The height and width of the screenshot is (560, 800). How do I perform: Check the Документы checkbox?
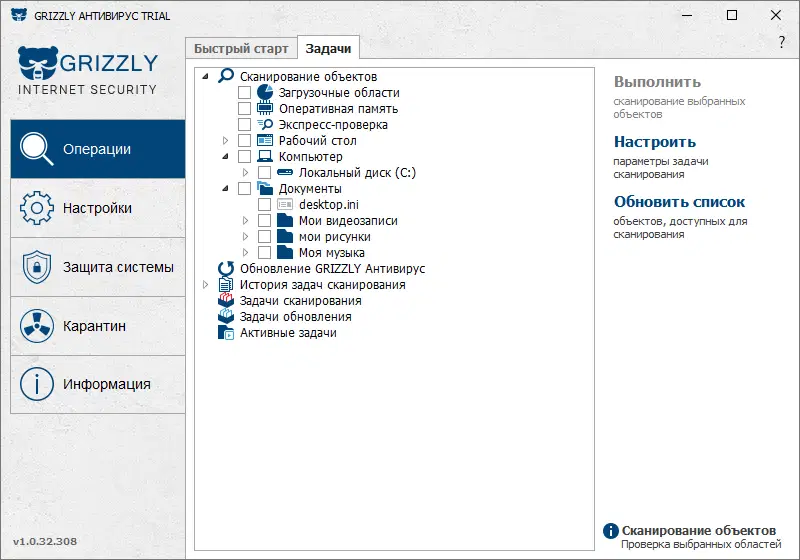pyautogui.click(x=244, y=188)
